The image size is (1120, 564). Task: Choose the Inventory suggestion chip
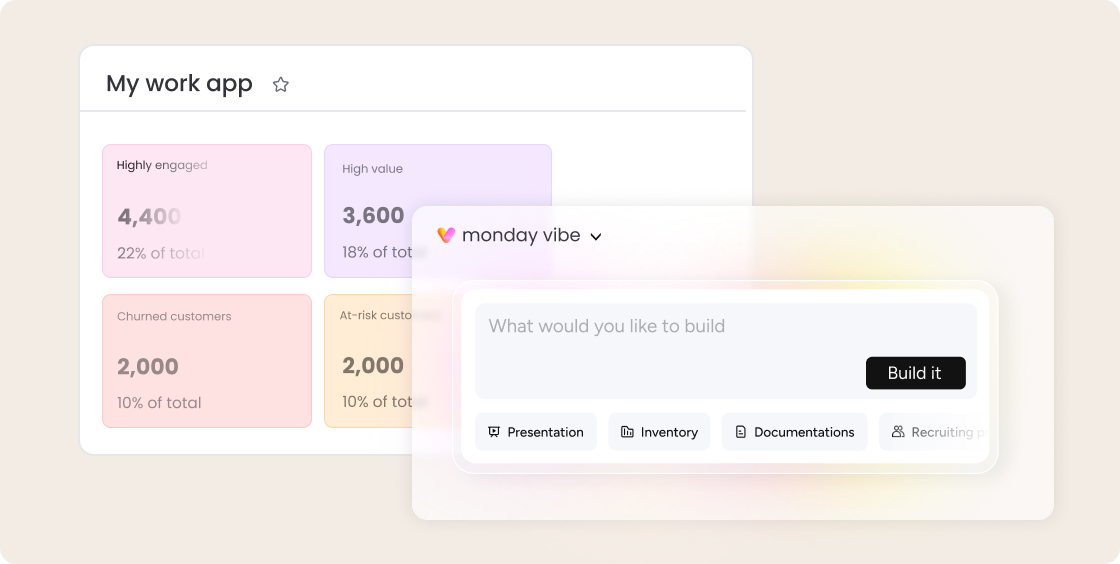660,432
